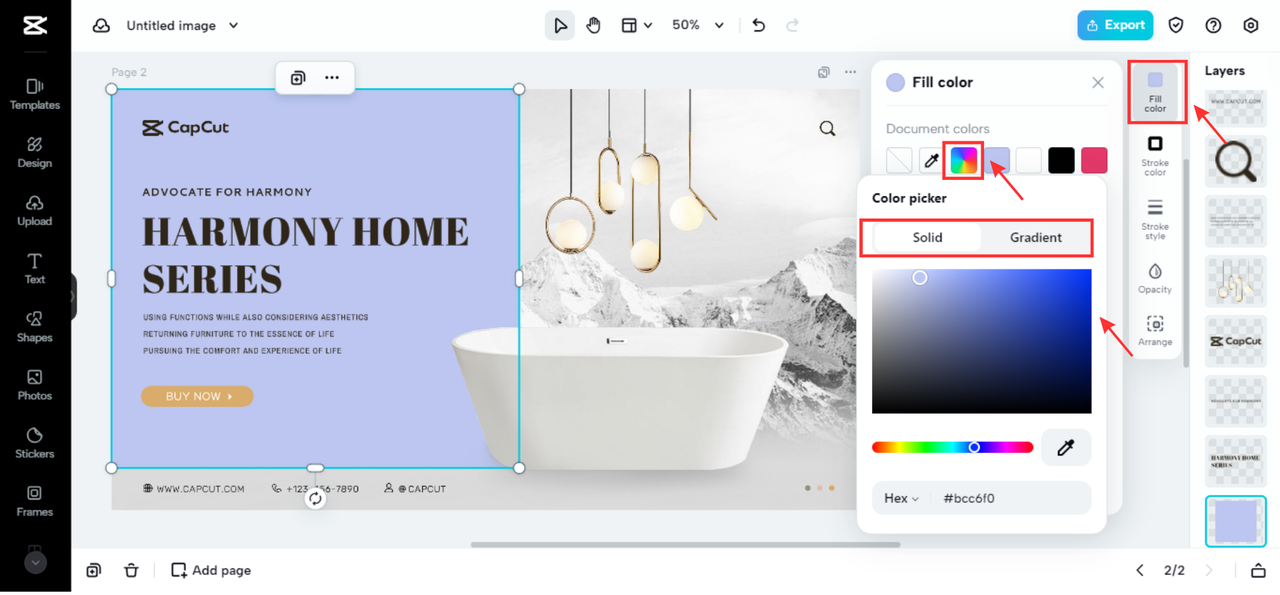
Task: Open the Upload panel
Action: pos(35,210)
